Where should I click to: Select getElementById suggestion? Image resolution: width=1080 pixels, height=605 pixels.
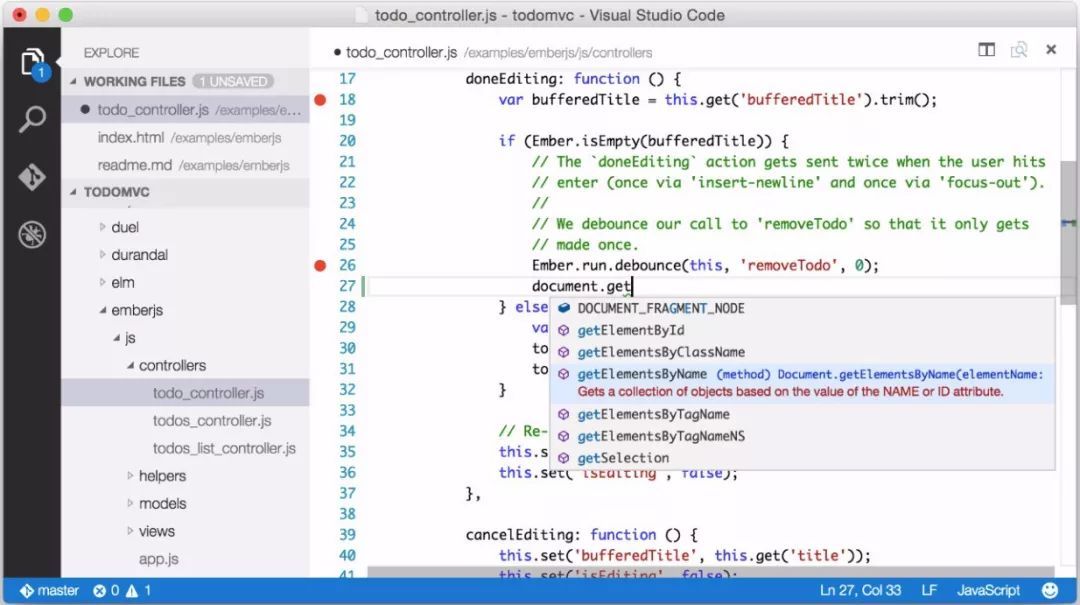(x=802, y=330)
